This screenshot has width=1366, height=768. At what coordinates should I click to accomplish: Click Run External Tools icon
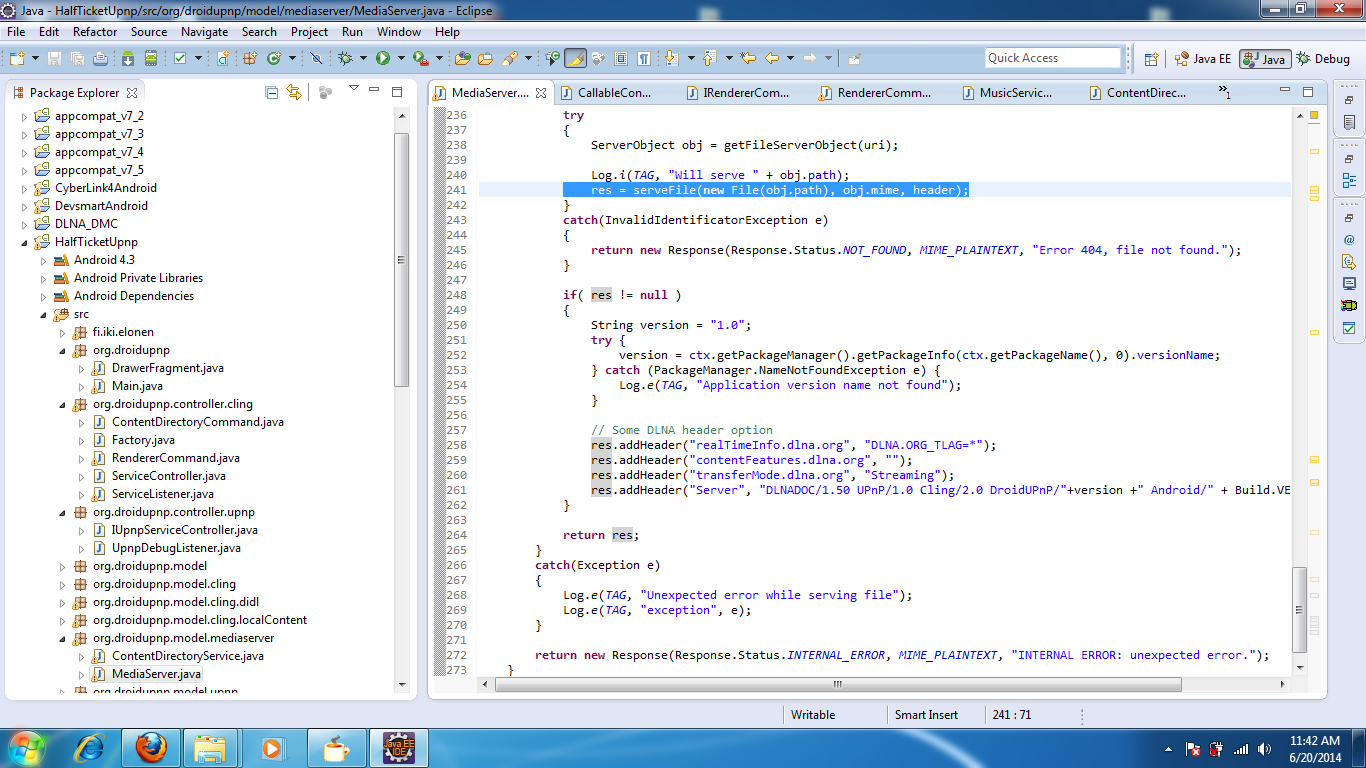tap(420, 58)
